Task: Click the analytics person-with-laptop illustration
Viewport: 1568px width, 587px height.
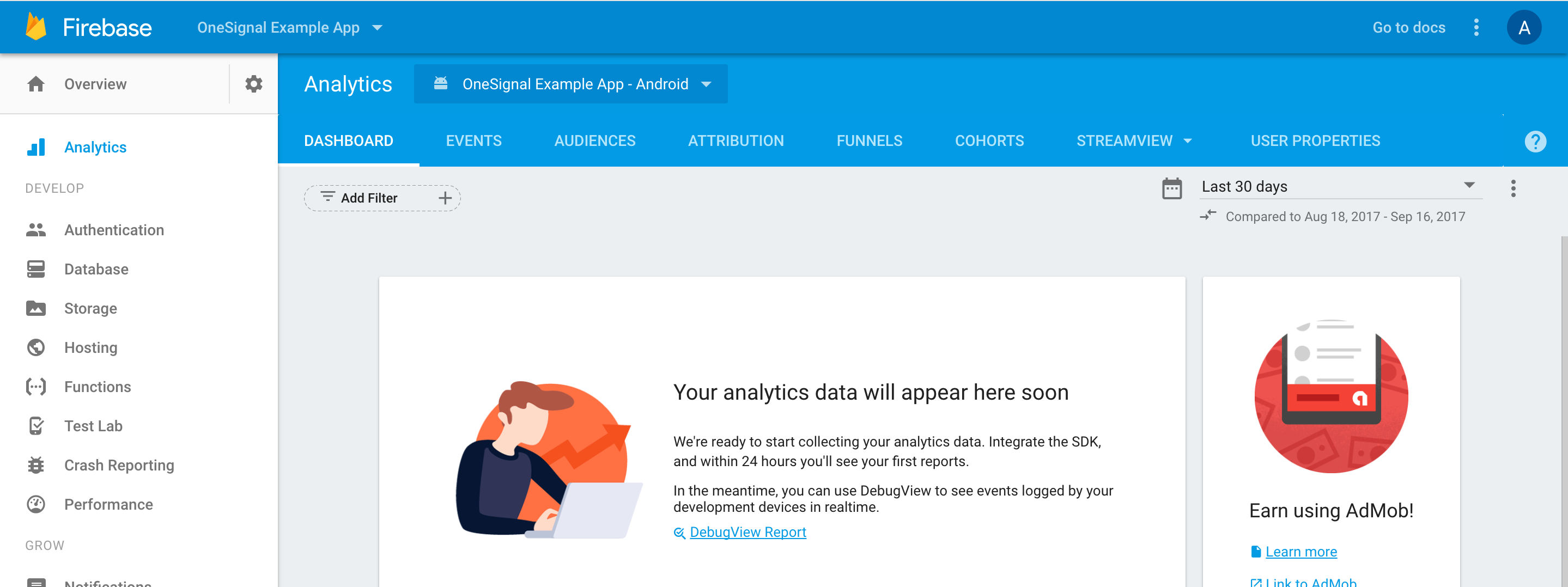Action: (550, 461)
